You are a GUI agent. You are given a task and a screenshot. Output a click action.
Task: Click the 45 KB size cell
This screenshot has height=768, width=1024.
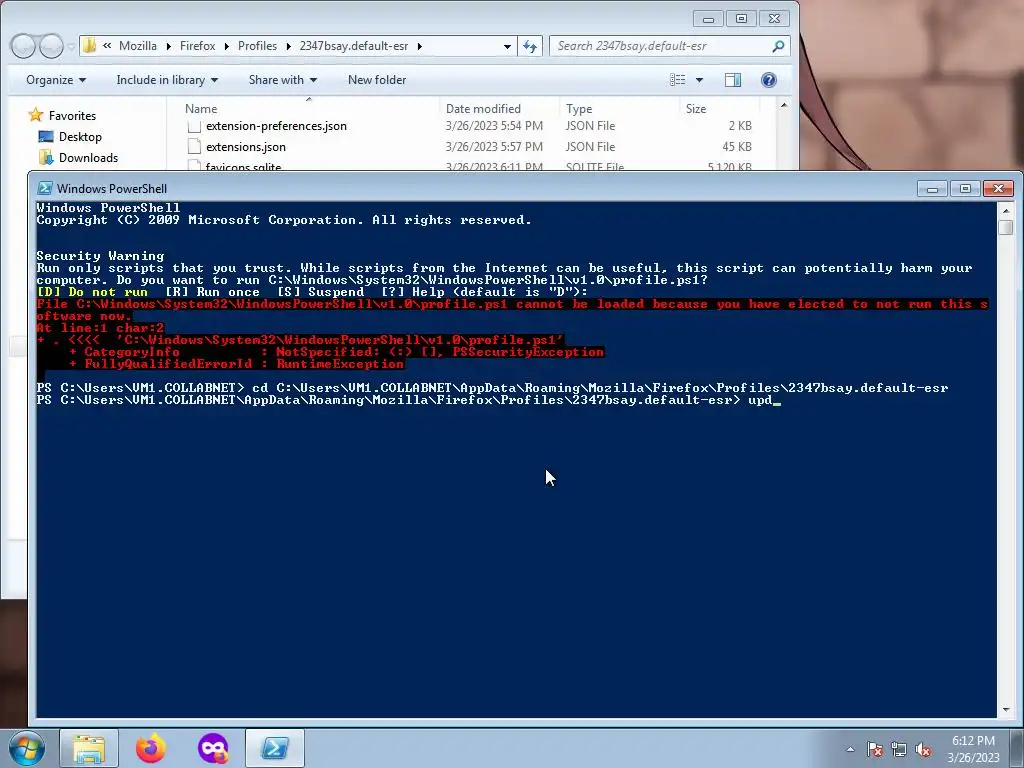[x=737, y=147]
